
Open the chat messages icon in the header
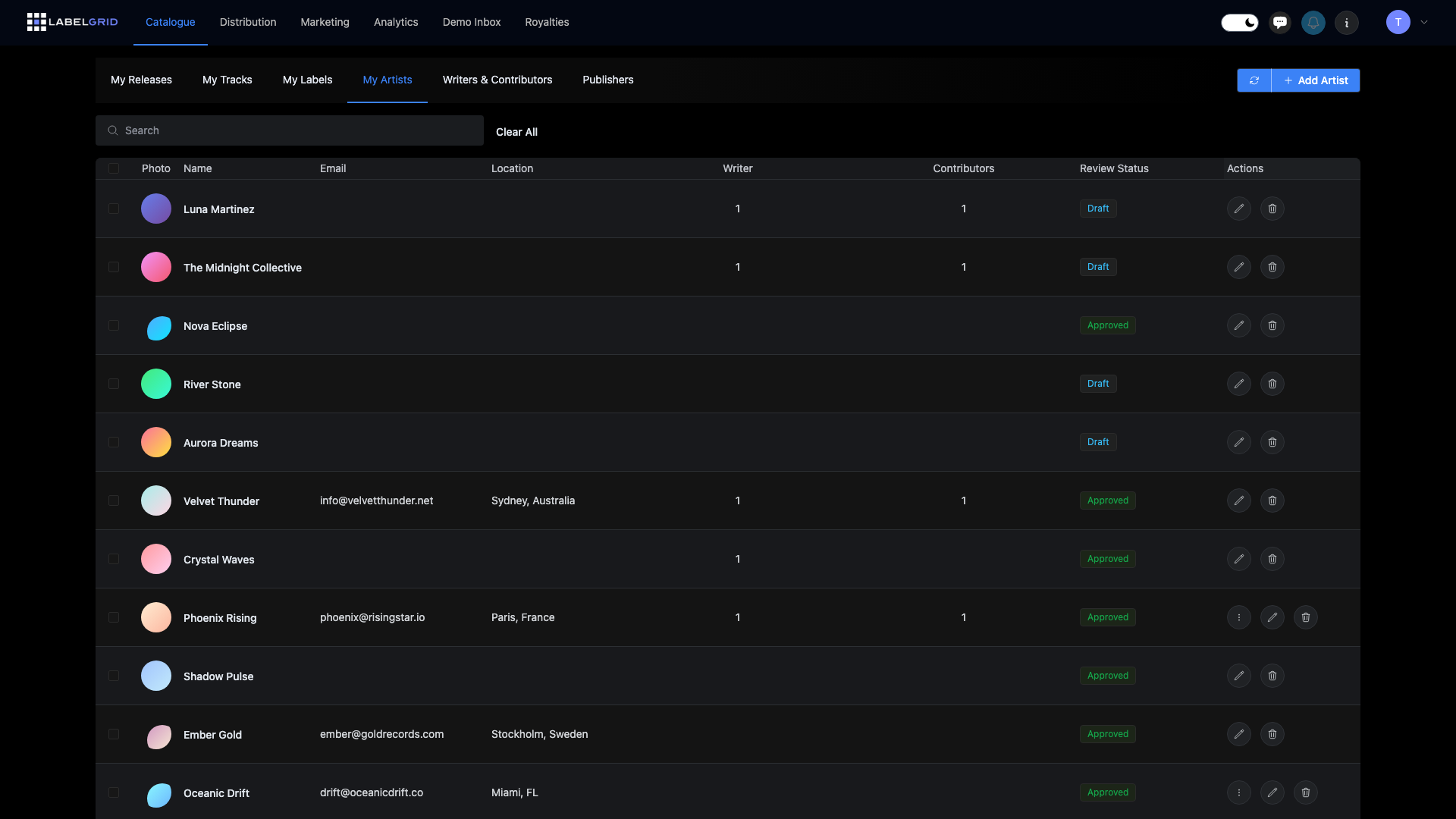(x=1280, y=22)
